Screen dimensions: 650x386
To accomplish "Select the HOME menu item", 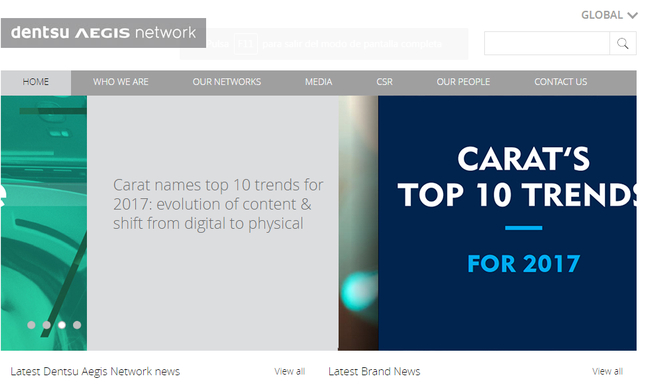I will click(x=36, y=82).
